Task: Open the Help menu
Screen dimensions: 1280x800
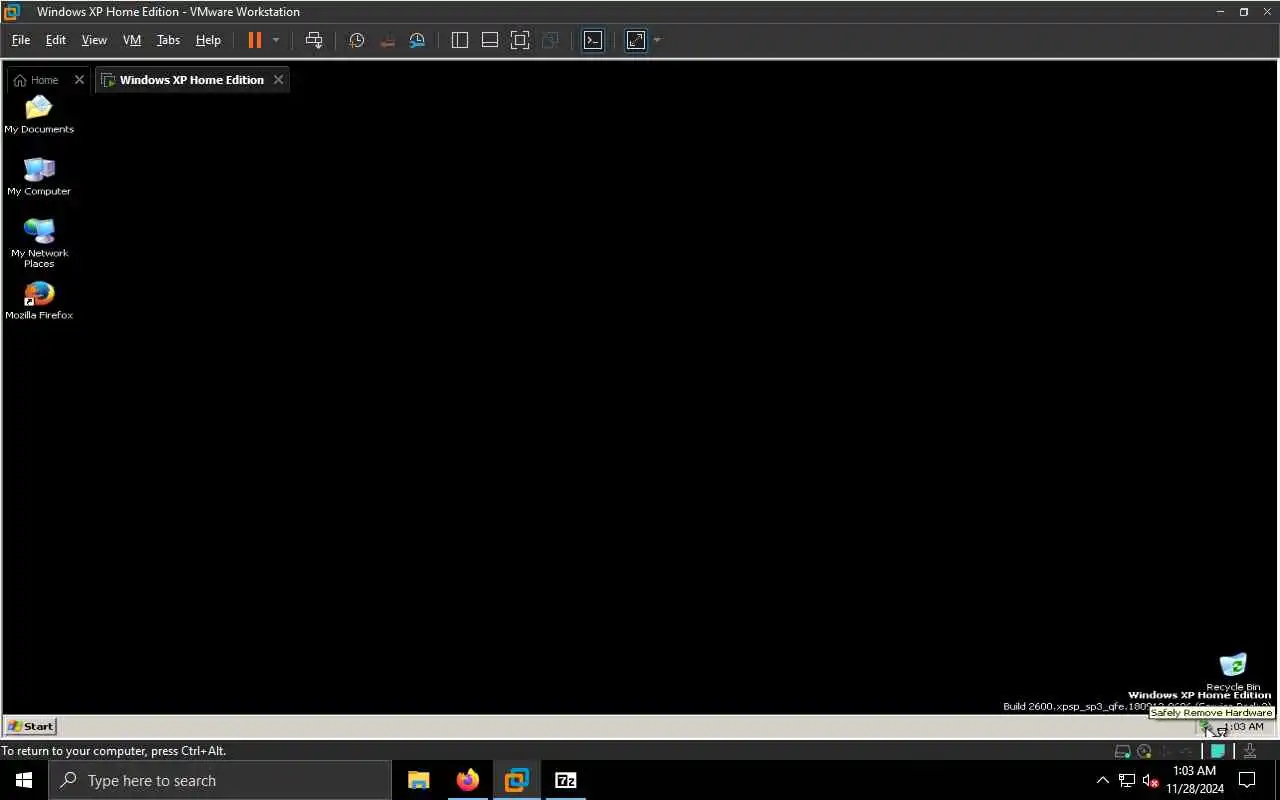Action: click(x=208, y=40)
